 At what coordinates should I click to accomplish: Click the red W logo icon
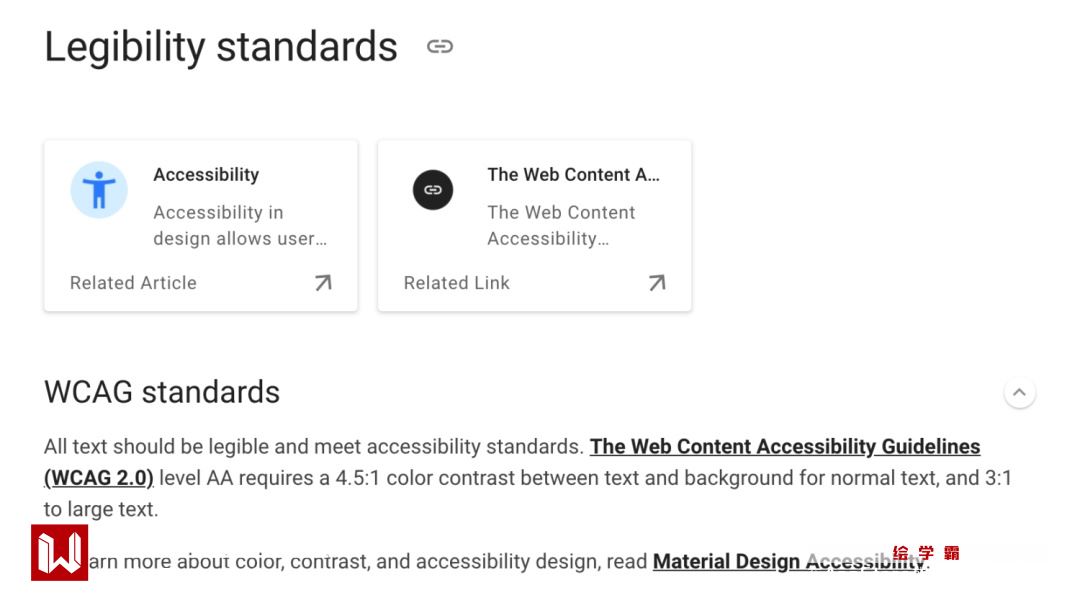59,553
